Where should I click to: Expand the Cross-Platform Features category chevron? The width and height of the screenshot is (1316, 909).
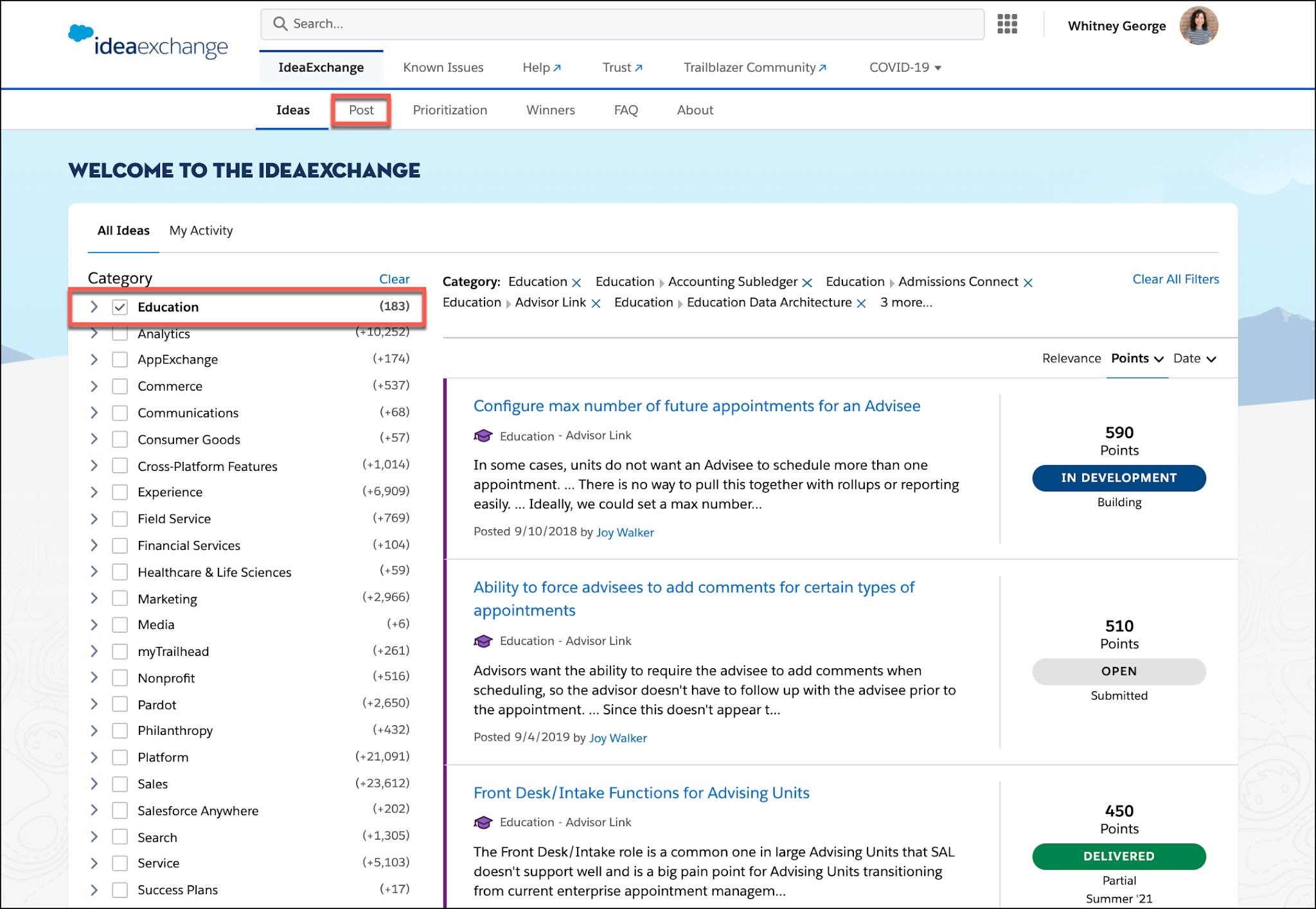[94, 466]
